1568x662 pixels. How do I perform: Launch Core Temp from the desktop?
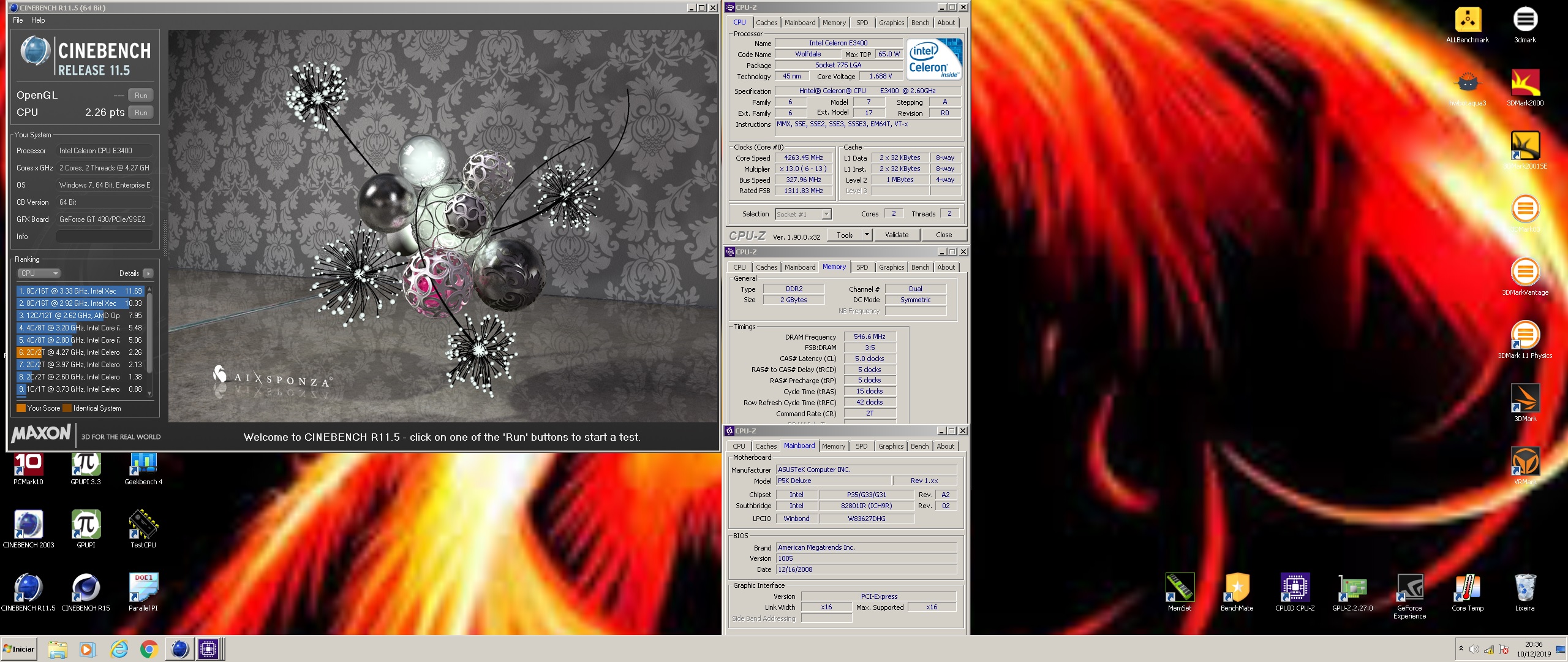tap(1468, 592)
